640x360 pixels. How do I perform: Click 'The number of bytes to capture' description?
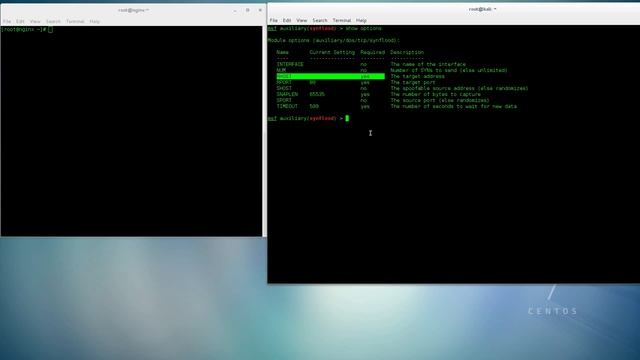click(x=436, y=94)
